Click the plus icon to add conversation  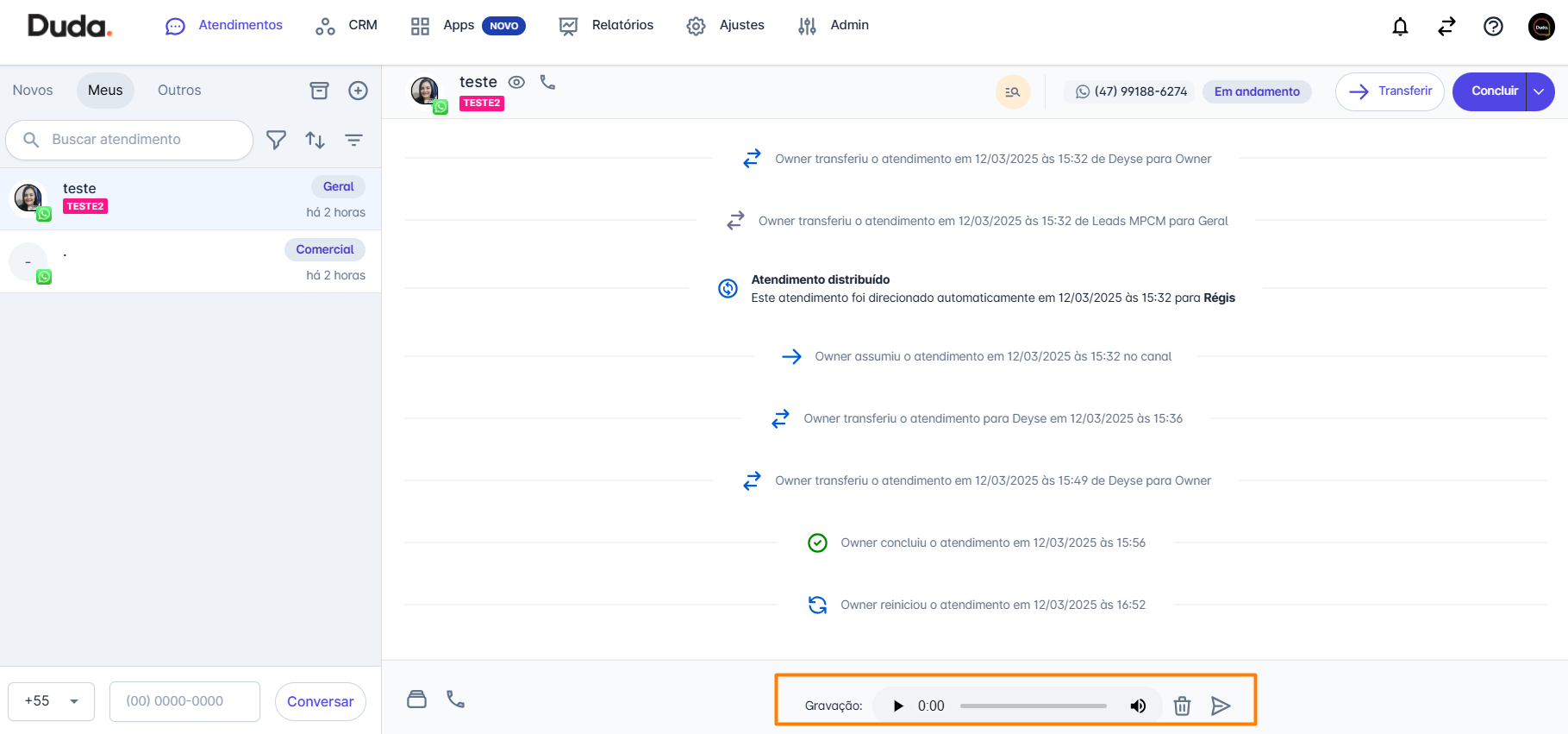pos(358,91)
